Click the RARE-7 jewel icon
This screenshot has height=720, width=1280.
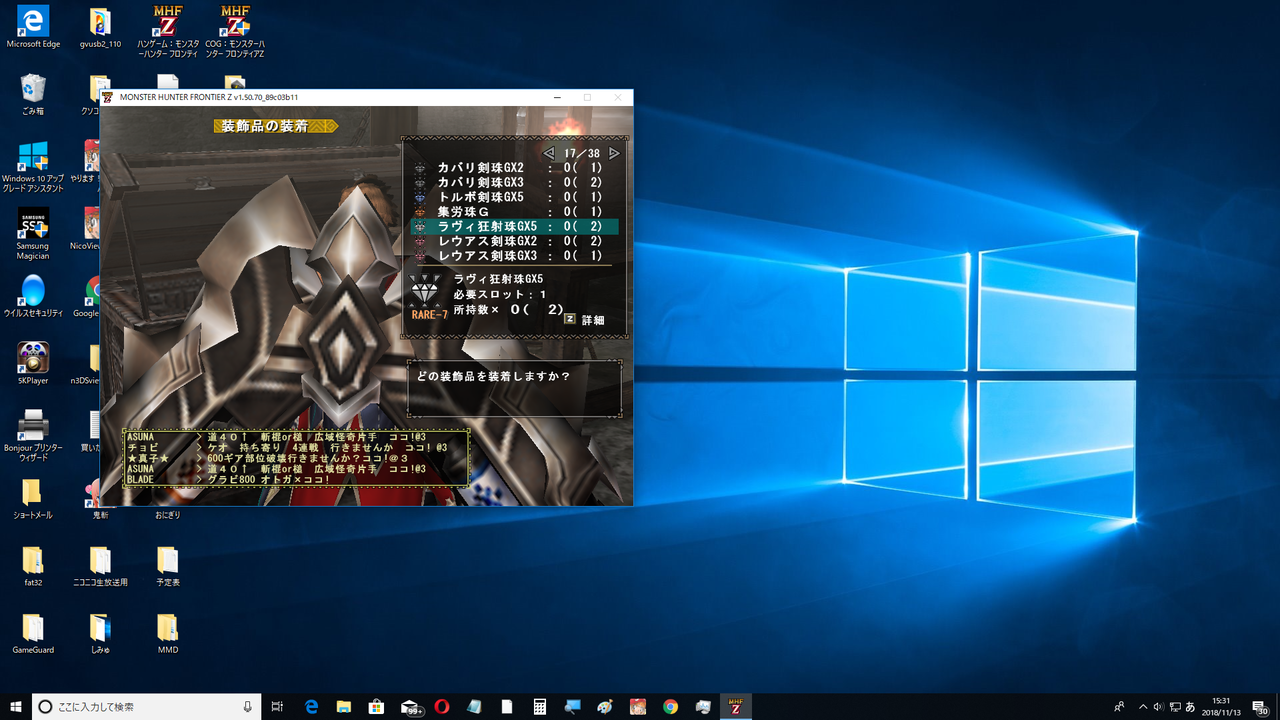(425, 289)
